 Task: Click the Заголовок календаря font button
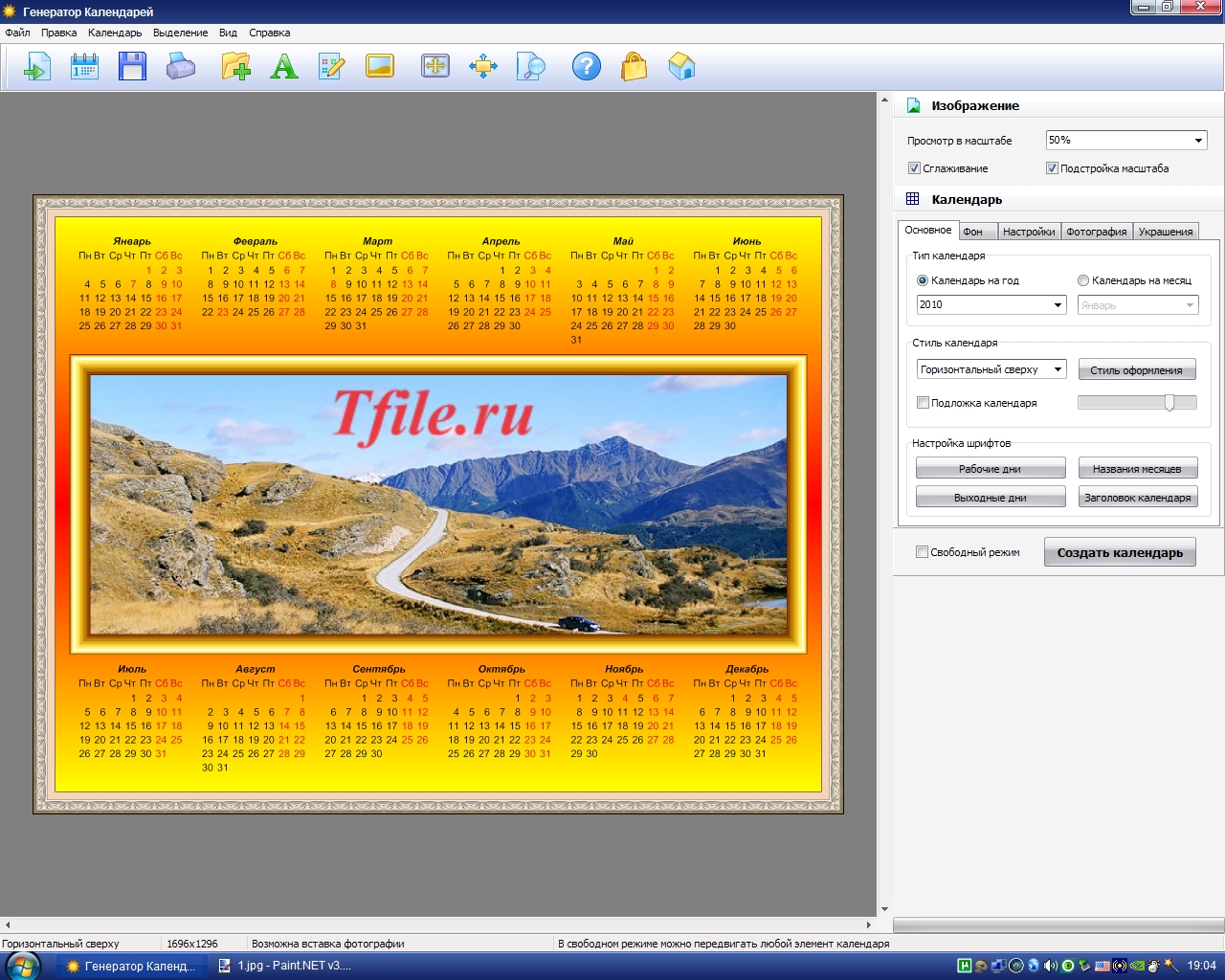pos(1138,498)
